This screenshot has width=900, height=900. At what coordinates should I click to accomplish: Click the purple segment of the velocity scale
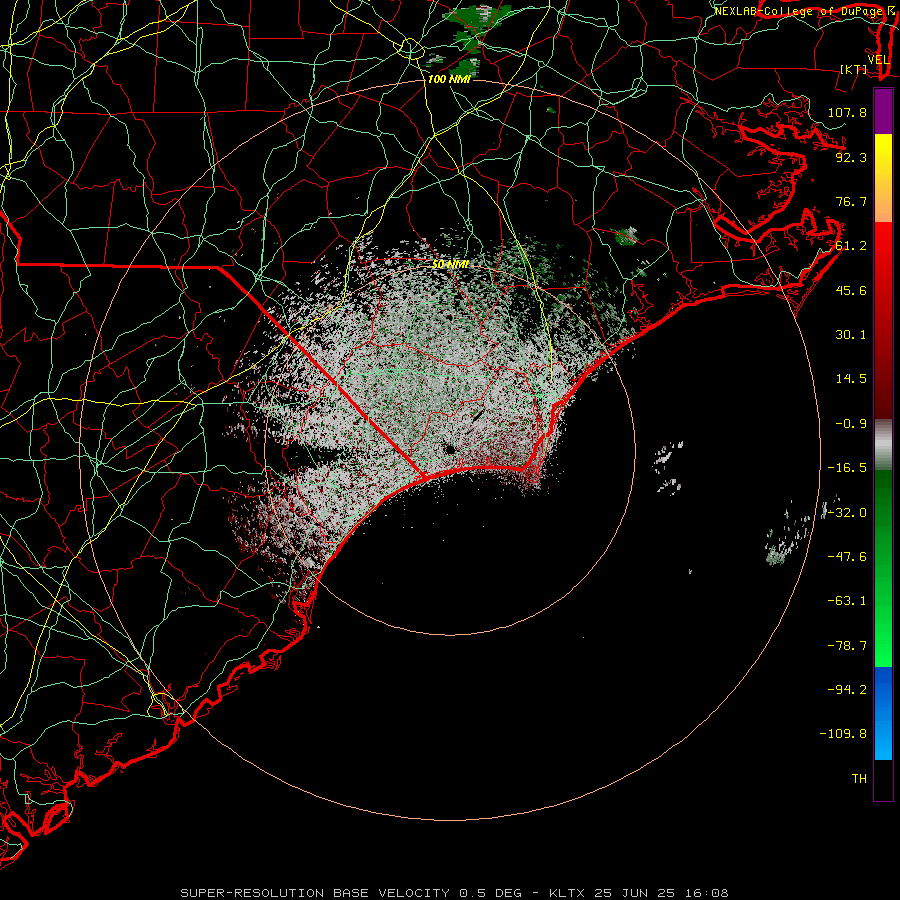[x=883, y=112]
